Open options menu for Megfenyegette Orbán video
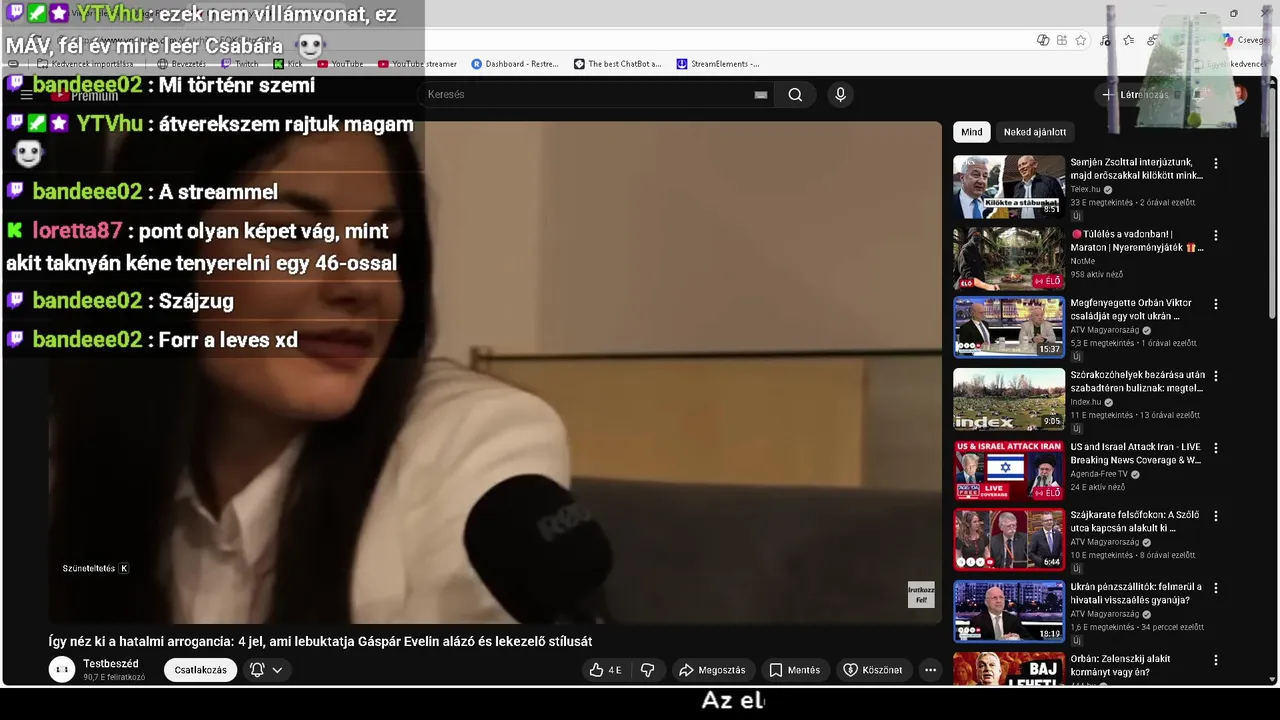 point(1216,304)
